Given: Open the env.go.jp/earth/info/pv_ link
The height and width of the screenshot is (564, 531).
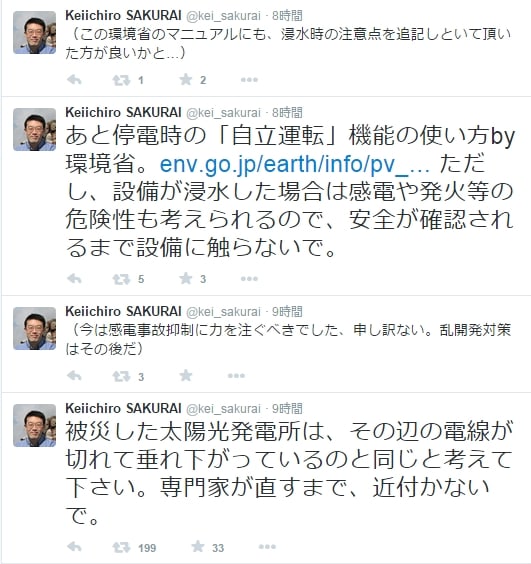Looking at the screenshot, I should click(x=295, y=164).
